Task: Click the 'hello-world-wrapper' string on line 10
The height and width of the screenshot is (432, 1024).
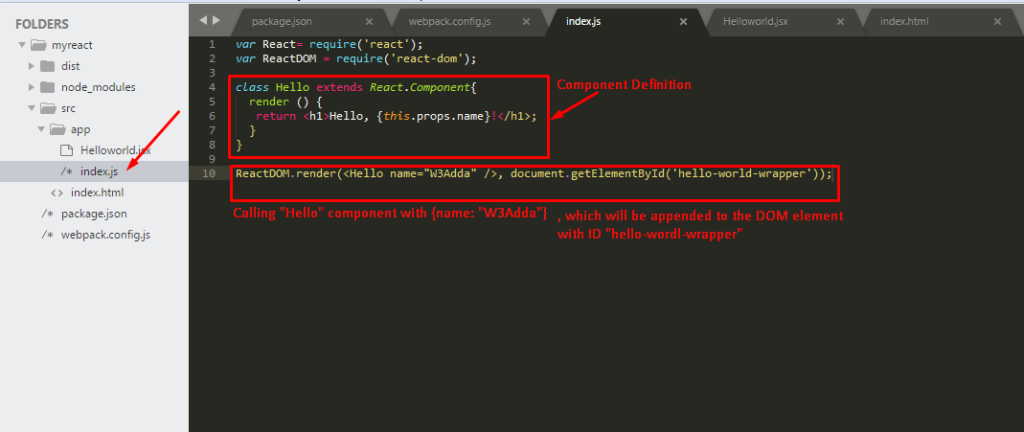Action: click(744, 174)
